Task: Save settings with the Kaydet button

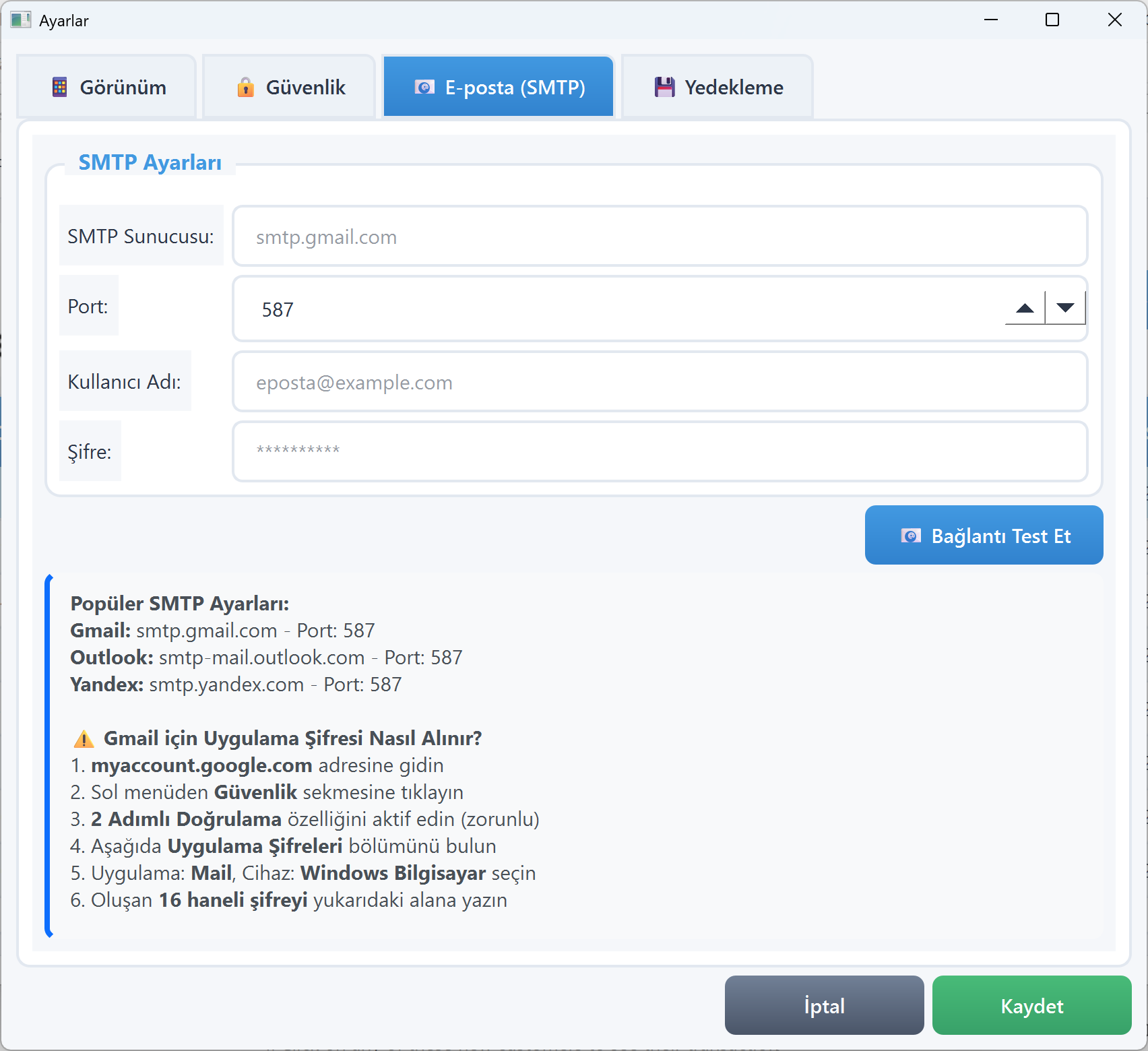Action: (x=1031, y=1006)
